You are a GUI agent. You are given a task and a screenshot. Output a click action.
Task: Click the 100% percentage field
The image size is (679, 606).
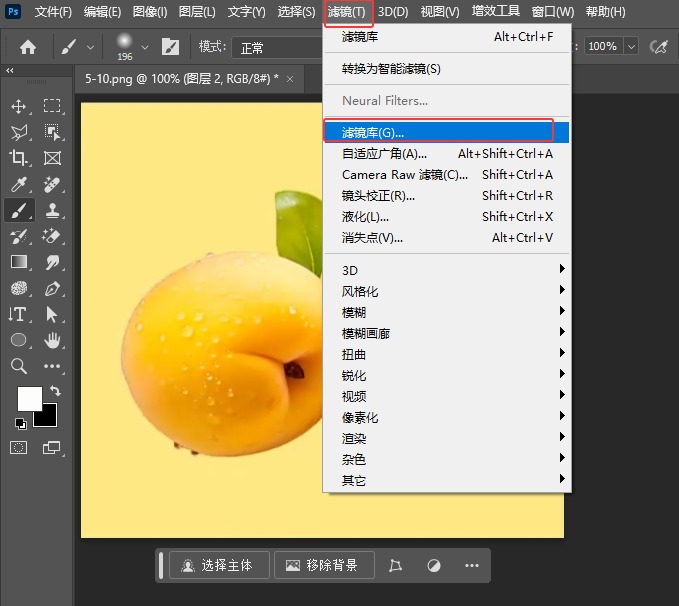pos(603,46)
